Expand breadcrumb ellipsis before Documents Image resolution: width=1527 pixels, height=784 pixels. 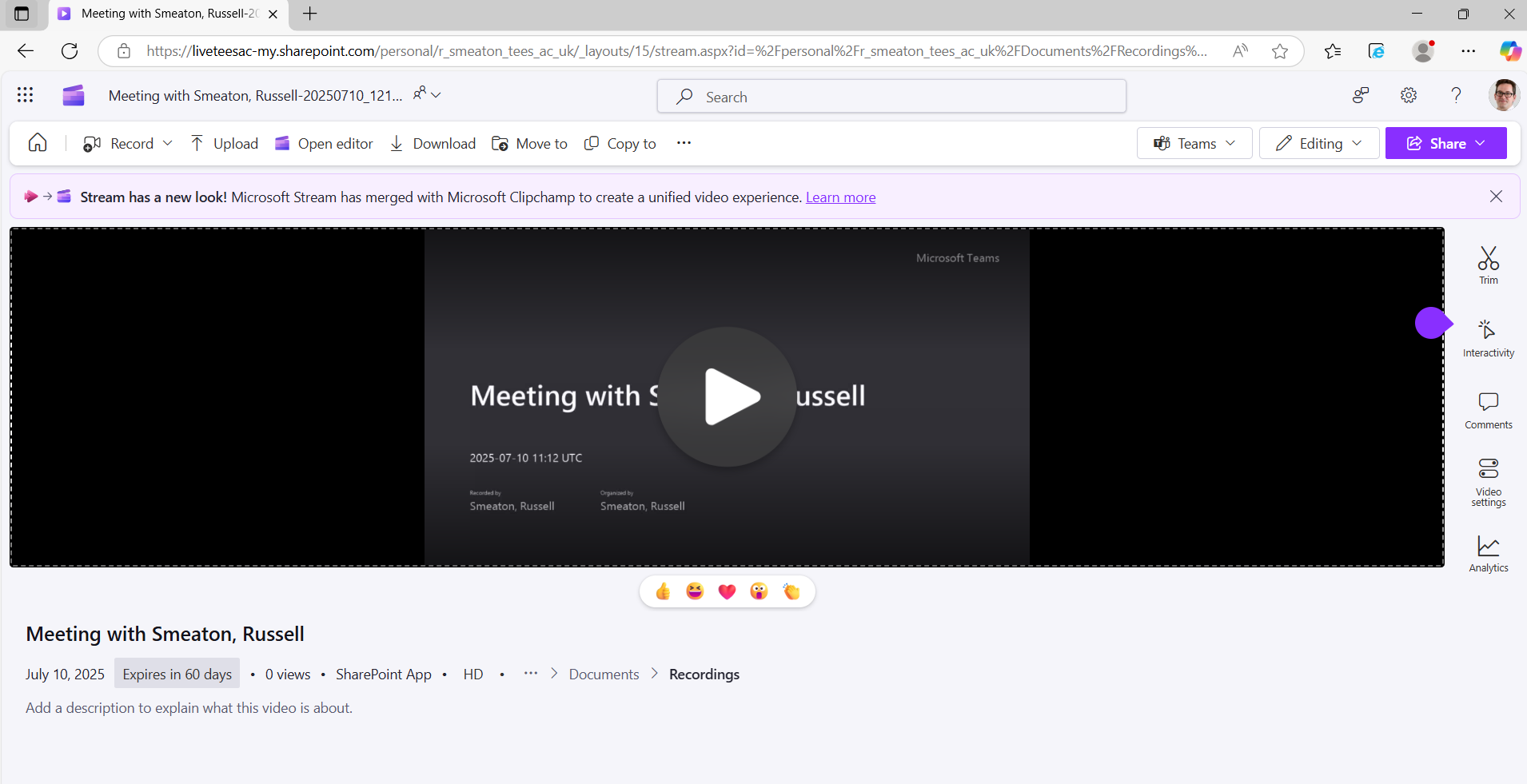point(531,674)
